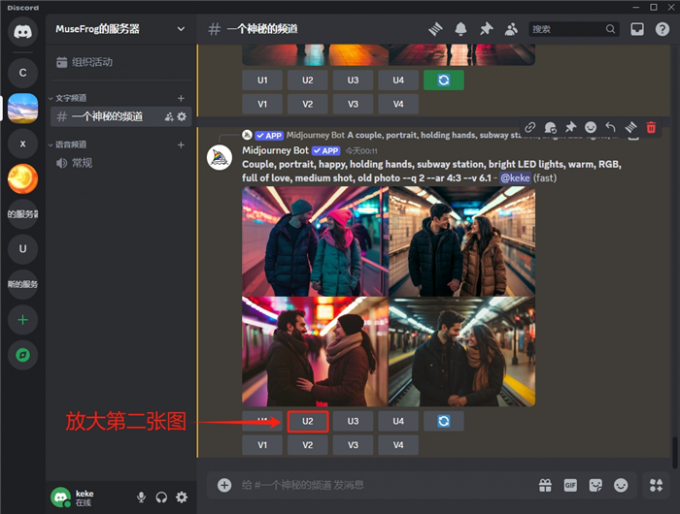Join the 常规 voice channel

coord(121,163)
